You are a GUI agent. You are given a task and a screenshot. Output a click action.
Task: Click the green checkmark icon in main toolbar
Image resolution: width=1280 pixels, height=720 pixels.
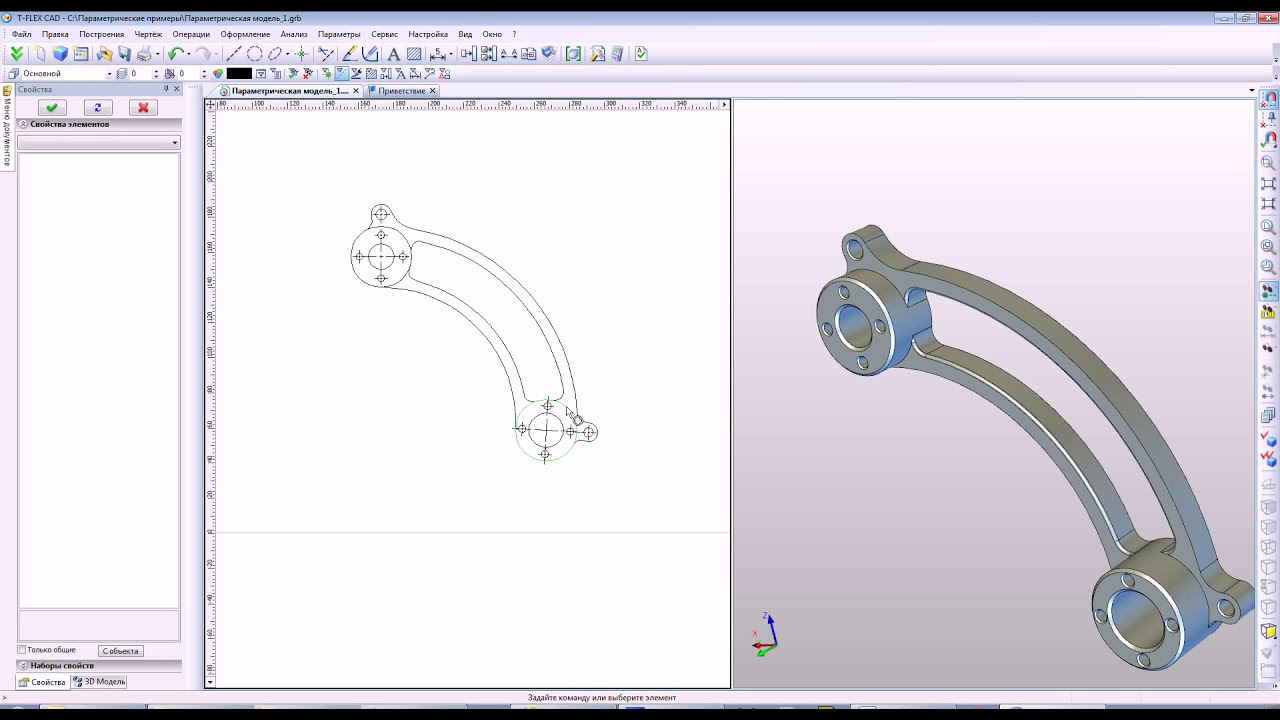[641, 54]
